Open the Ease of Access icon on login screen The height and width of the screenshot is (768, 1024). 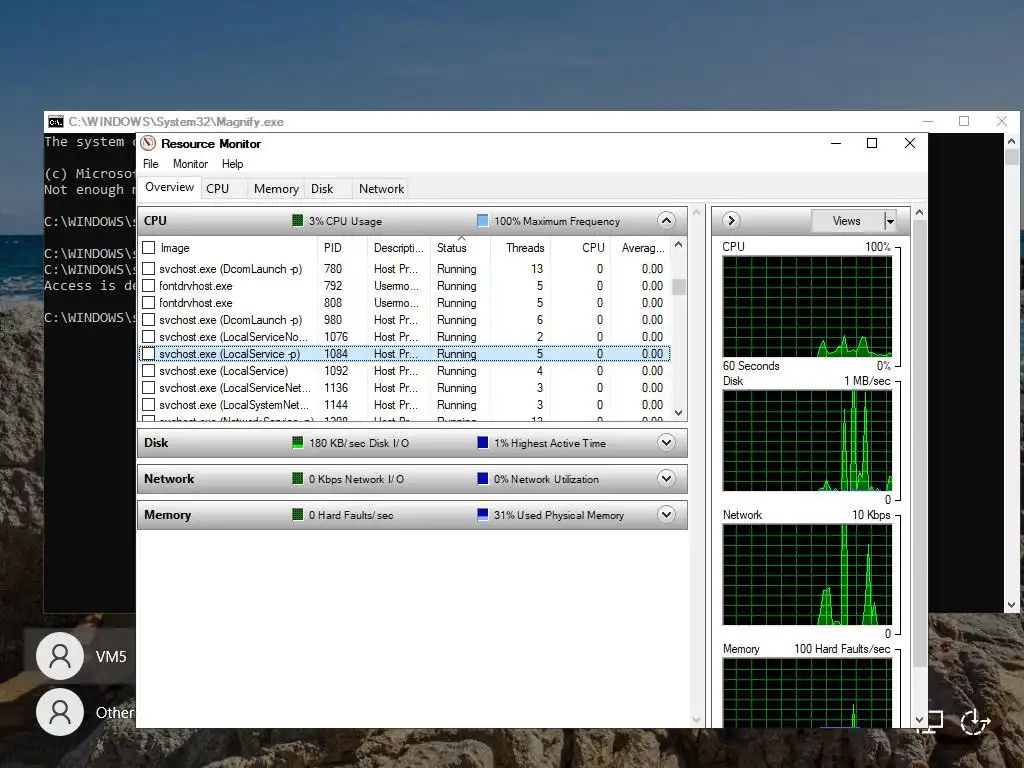coord(975,722)
